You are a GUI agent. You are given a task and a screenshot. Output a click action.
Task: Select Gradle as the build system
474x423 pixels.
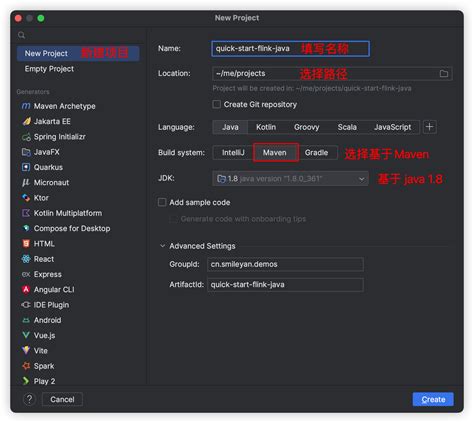317,153
